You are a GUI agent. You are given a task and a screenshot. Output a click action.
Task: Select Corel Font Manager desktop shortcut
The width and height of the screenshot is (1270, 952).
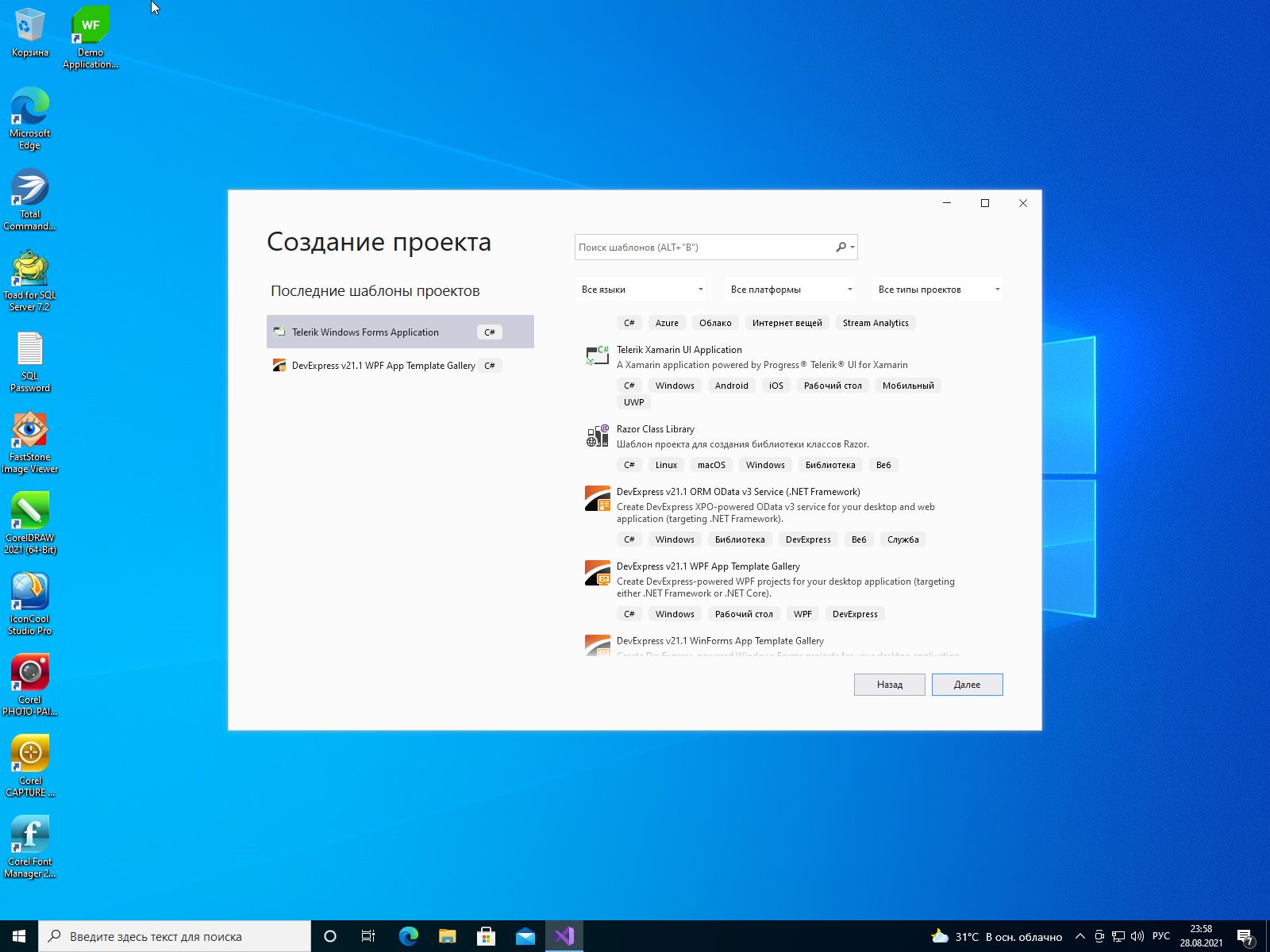[x=30, y=846]
